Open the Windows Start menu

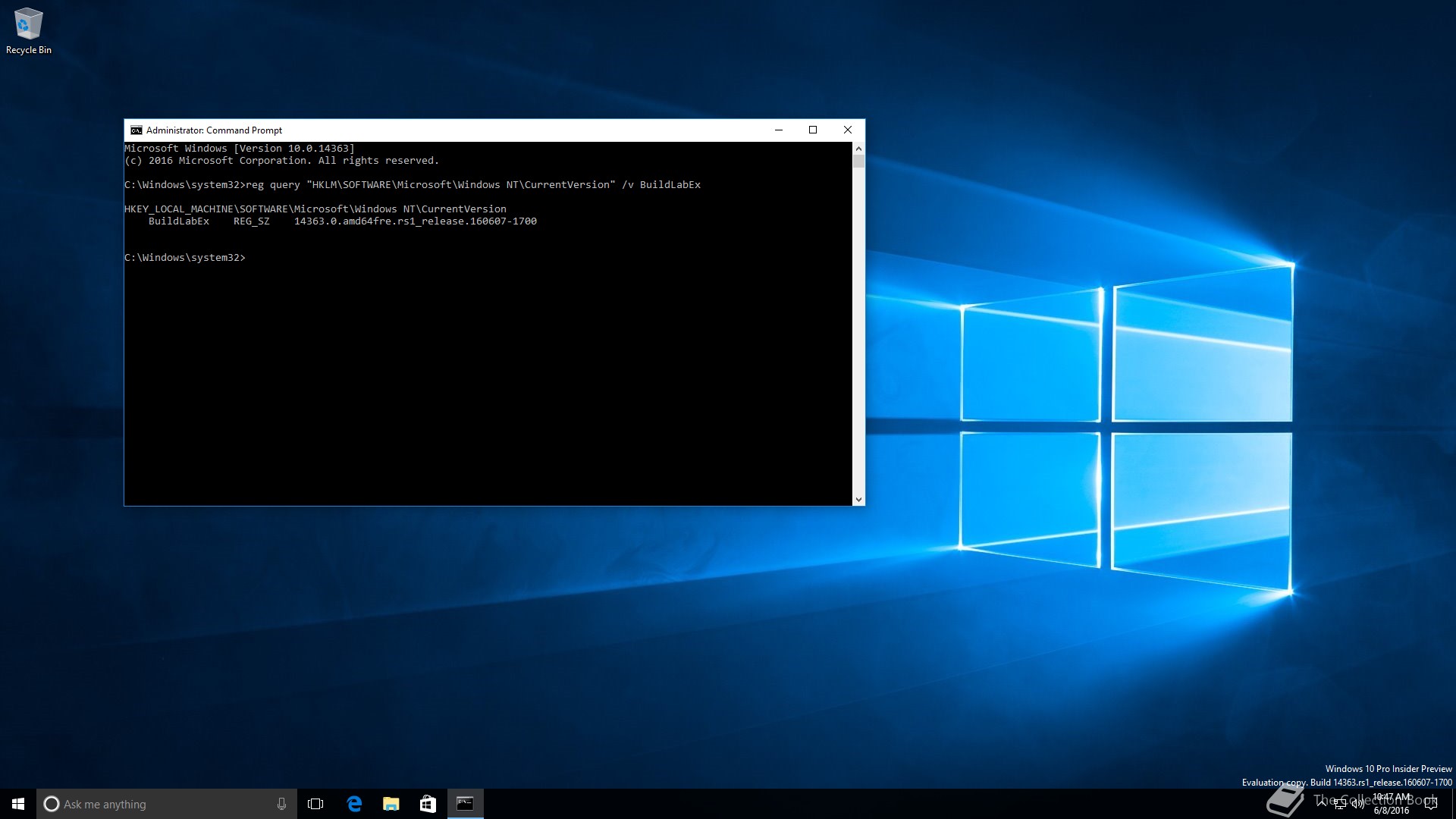click(x=18, y=804)
